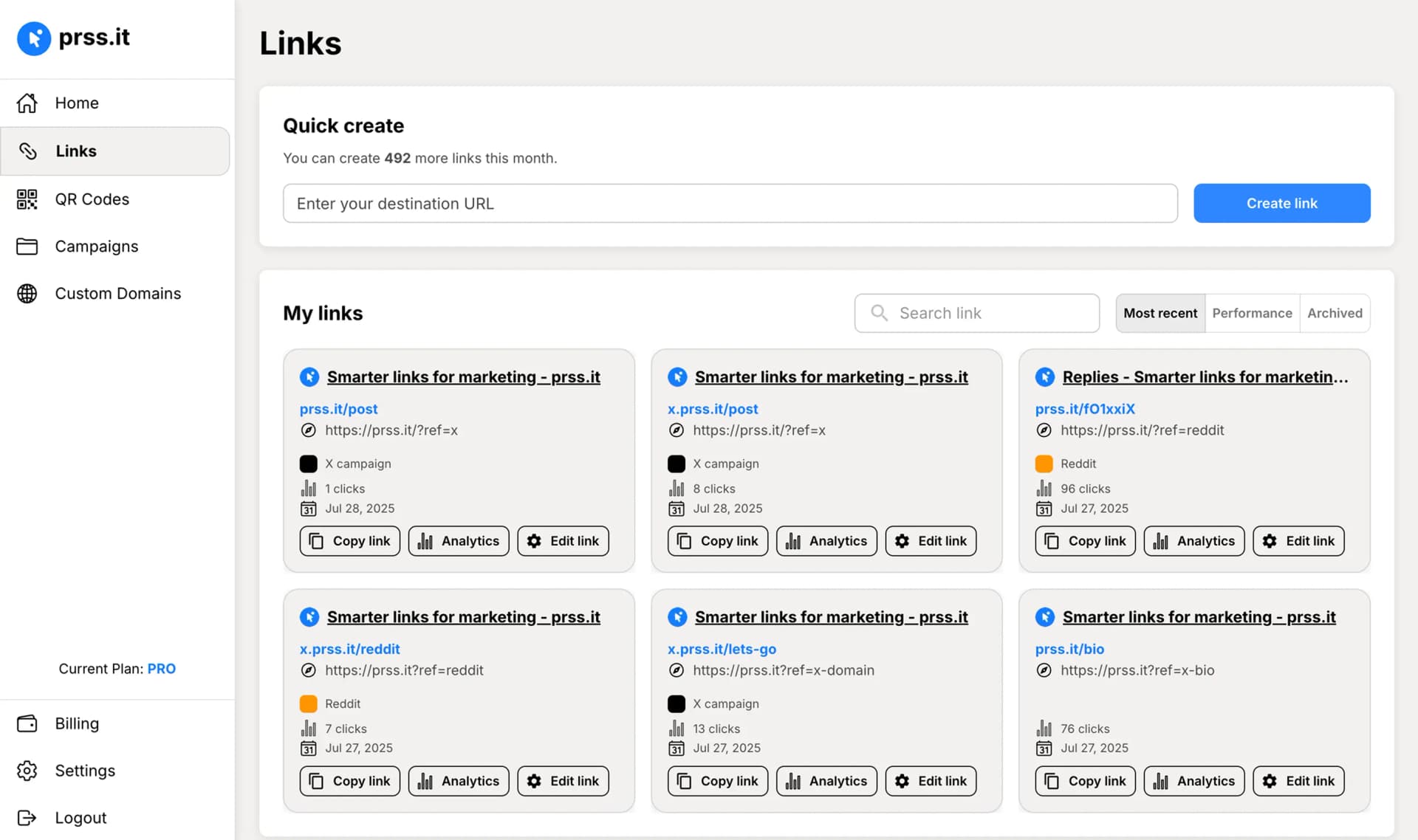Click calendar icon on the 7 clicks card
This screenshot has height=840, width=1418.
pos(308,749)
